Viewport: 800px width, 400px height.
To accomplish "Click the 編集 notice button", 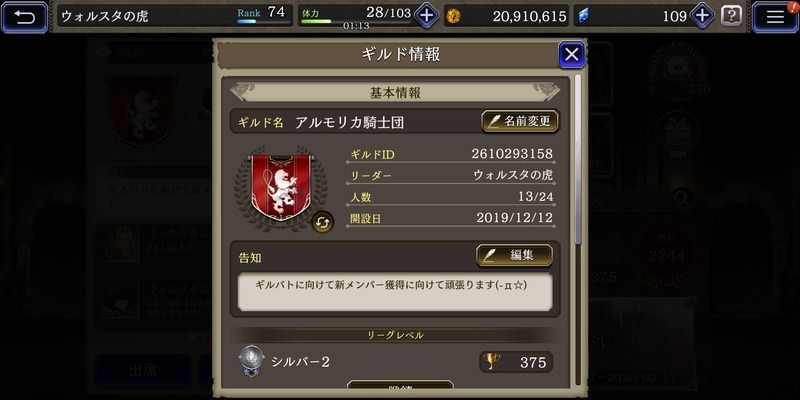I will coord(514,256).
